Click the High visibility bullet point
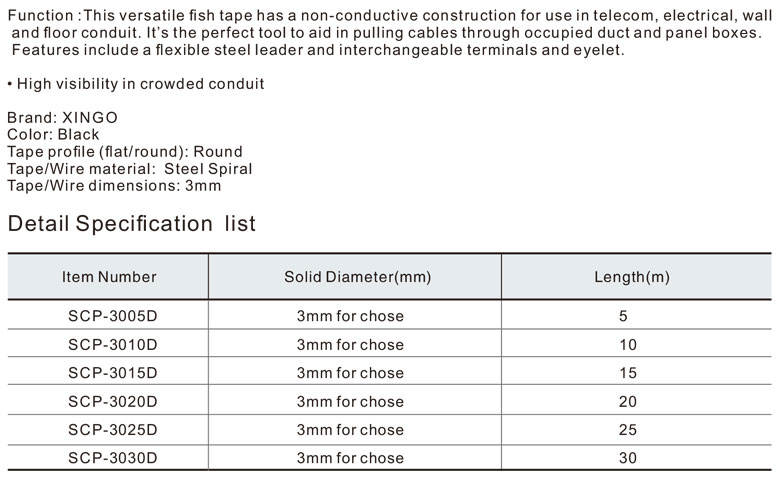This screenshot has height=484, width=780. click(x=135, y=84)
